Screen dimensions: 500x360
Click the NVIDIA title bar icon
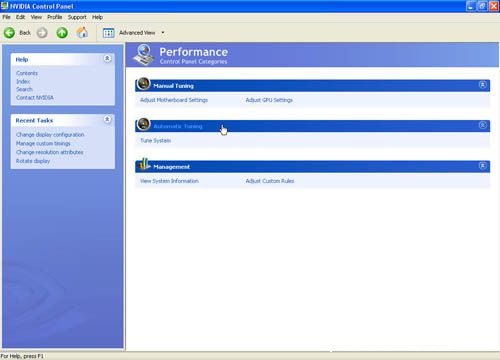click(4, 6)
